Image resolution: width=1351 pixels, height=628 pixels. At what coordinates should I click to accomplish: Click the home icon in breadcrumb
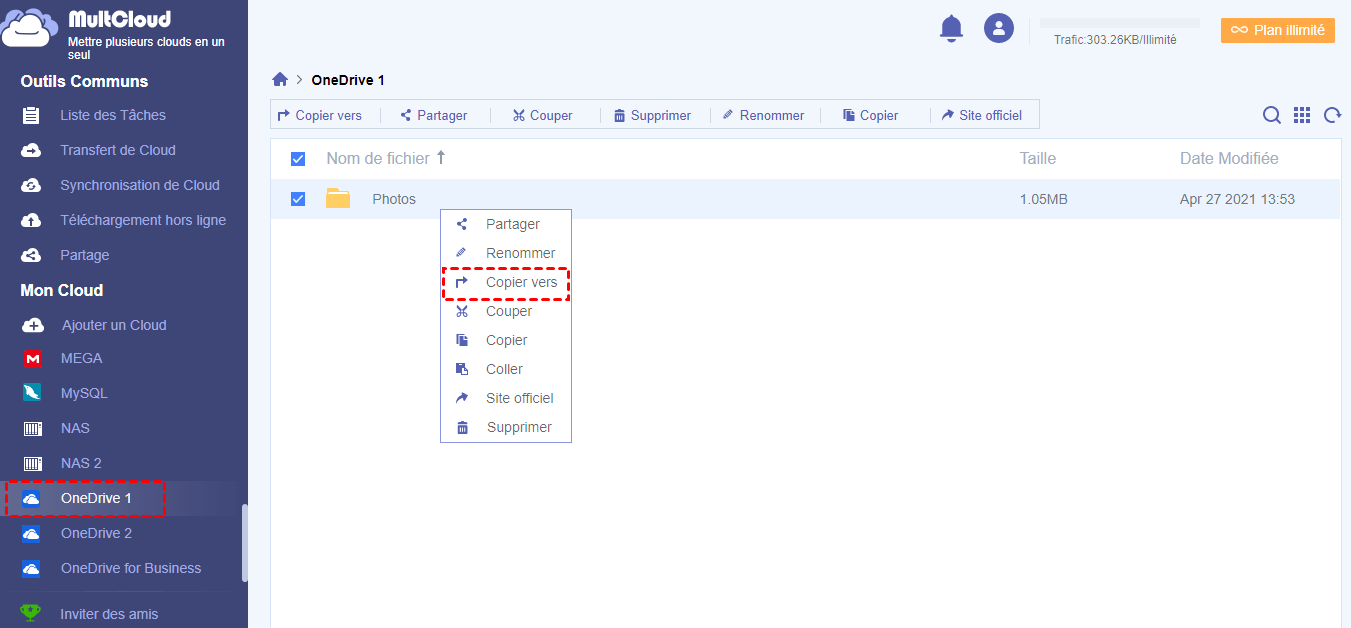(x=280, y=80)
